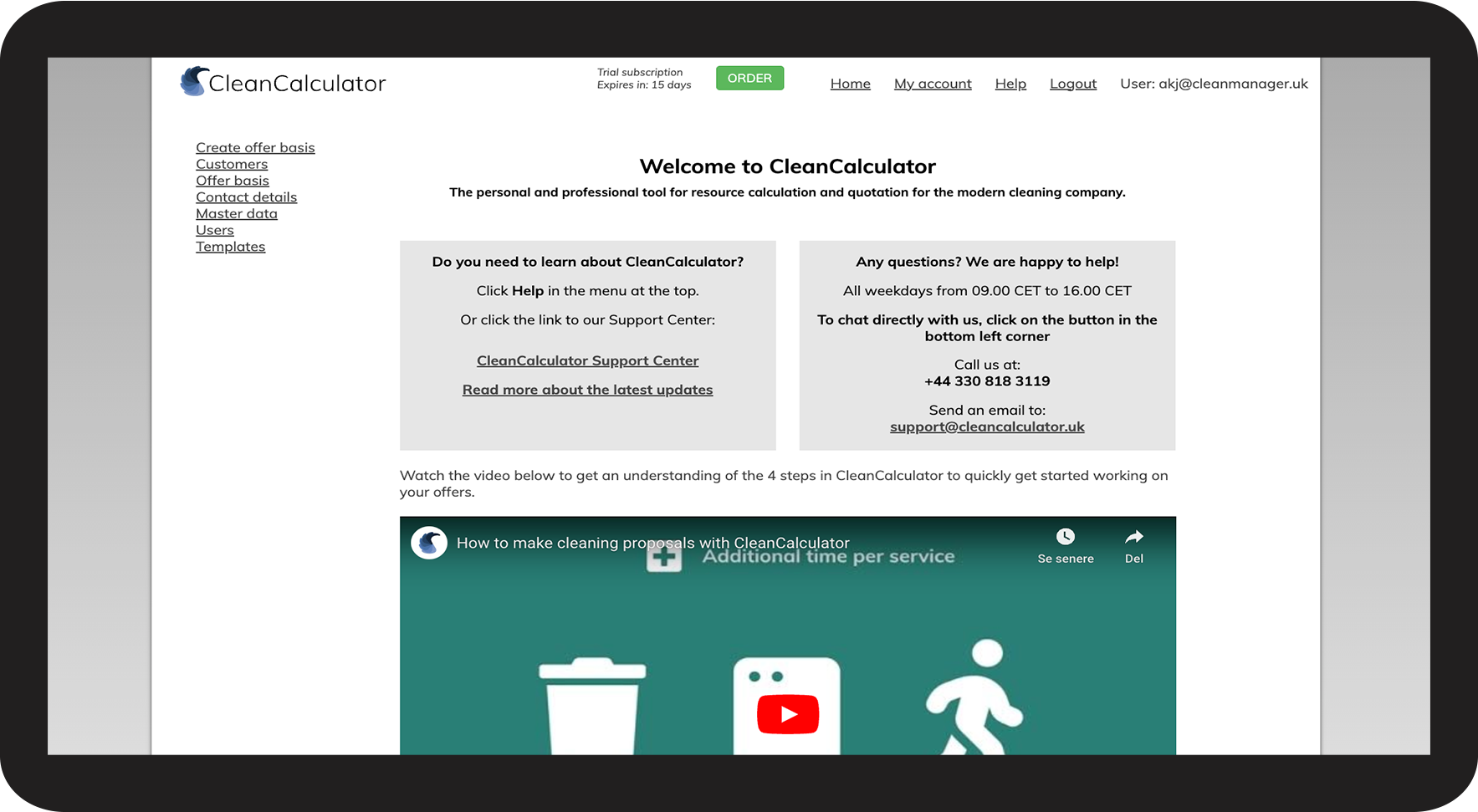Image resolution: width=1478 pixels, height=812 pixels.
Task: Go to Home in top navigation
Action: (x=851, y=84)
